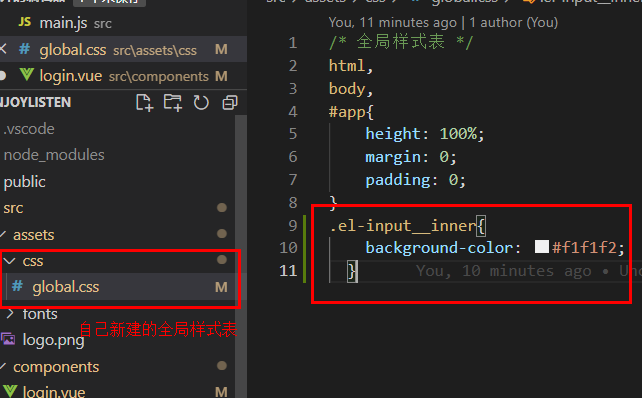642x398 pixels.
Task: Click the padding: 0; declaration
Action: tap(416, 180)
